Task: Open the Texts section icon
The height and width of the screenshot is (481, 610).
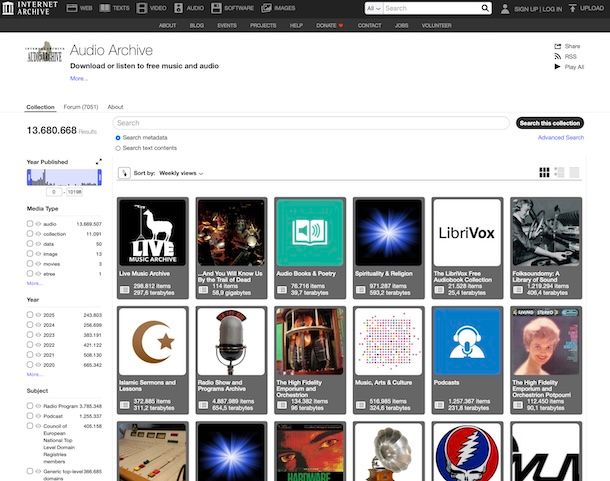Action: [x=105, y=8]
